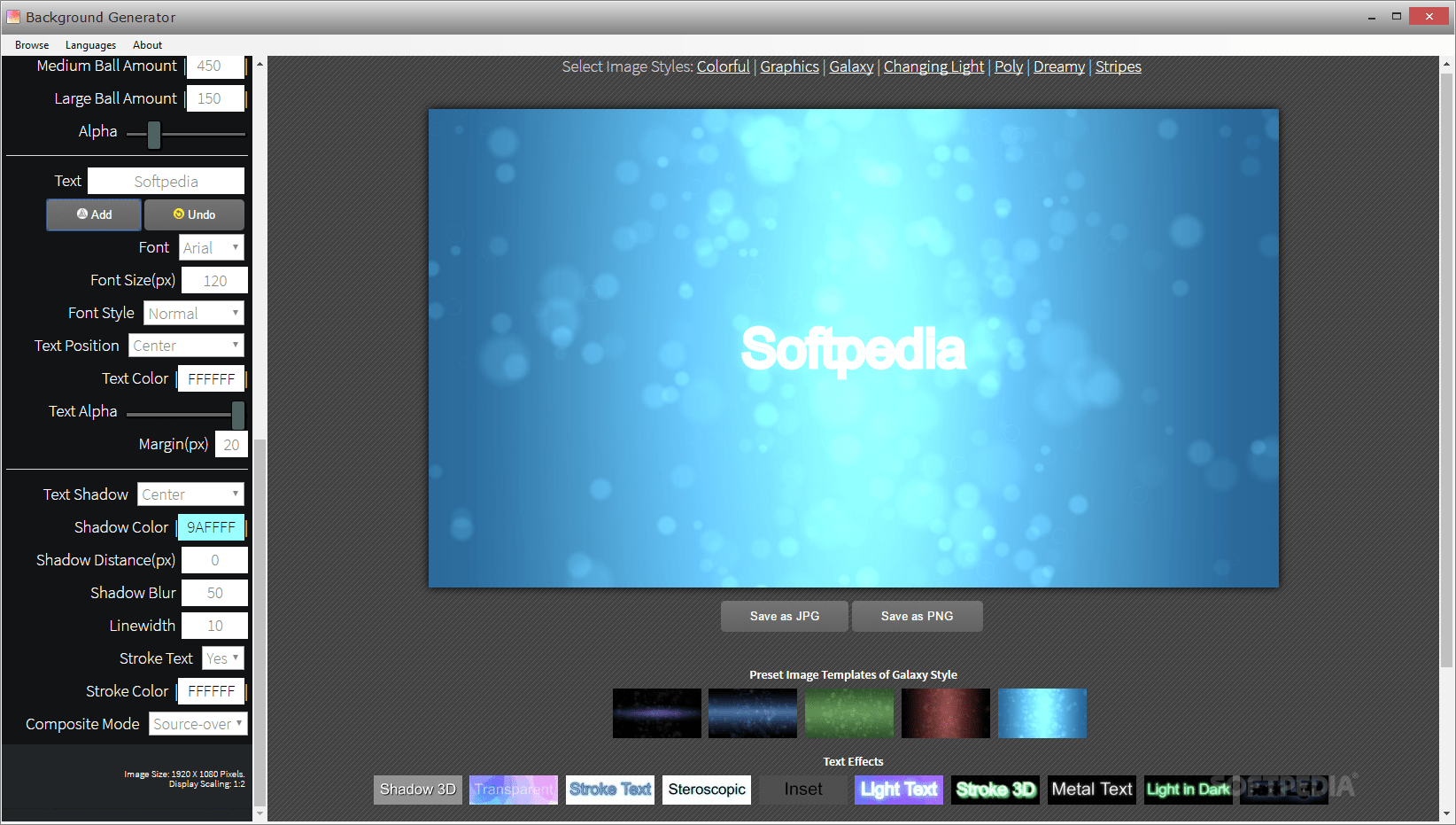Select the green galaxy preset thumbnail
This screenshot has height=825, width=1456.
(x=849, y=713)
